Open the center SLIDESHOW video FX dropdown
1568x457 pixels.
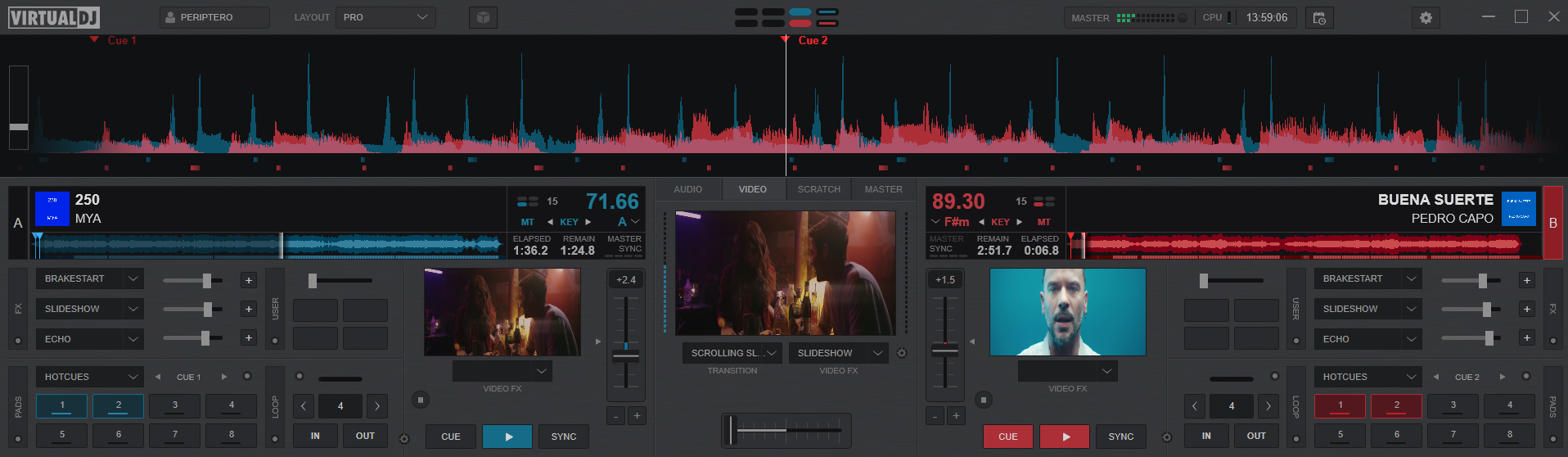[x=839, y=353]
